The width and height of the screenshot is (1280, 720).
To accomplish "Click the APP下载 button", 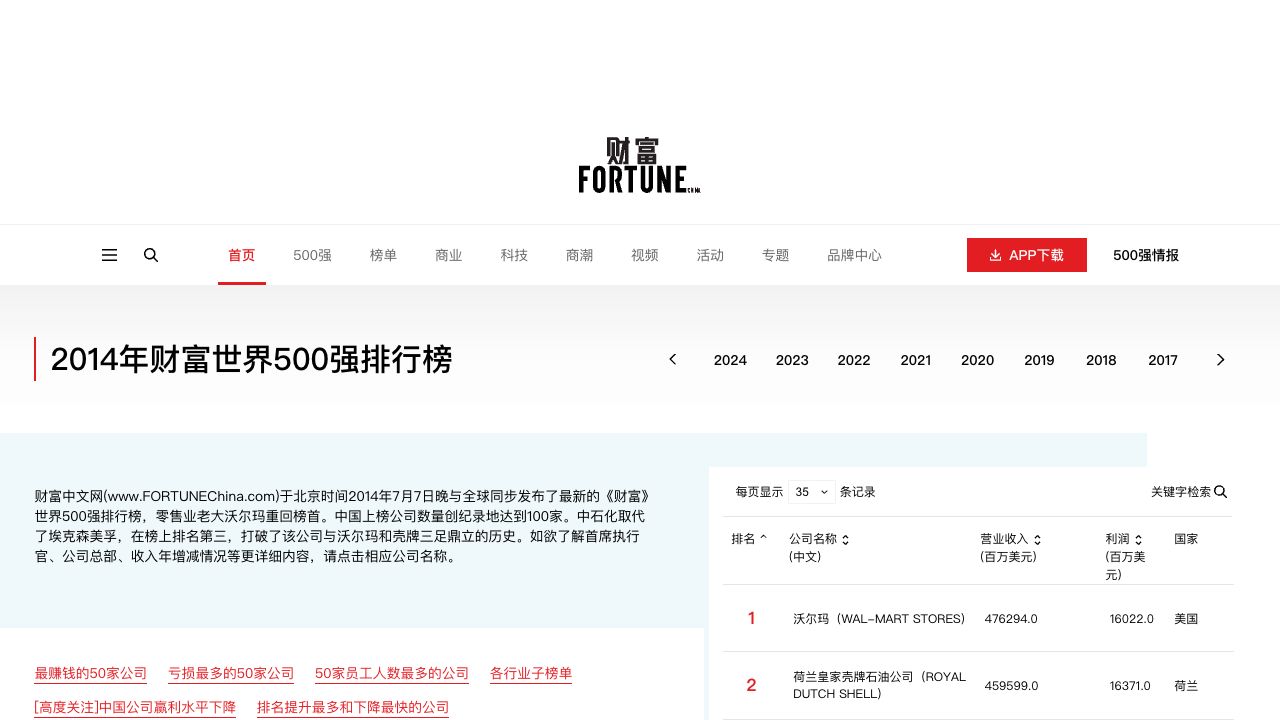I will (x=1026, y=255).
